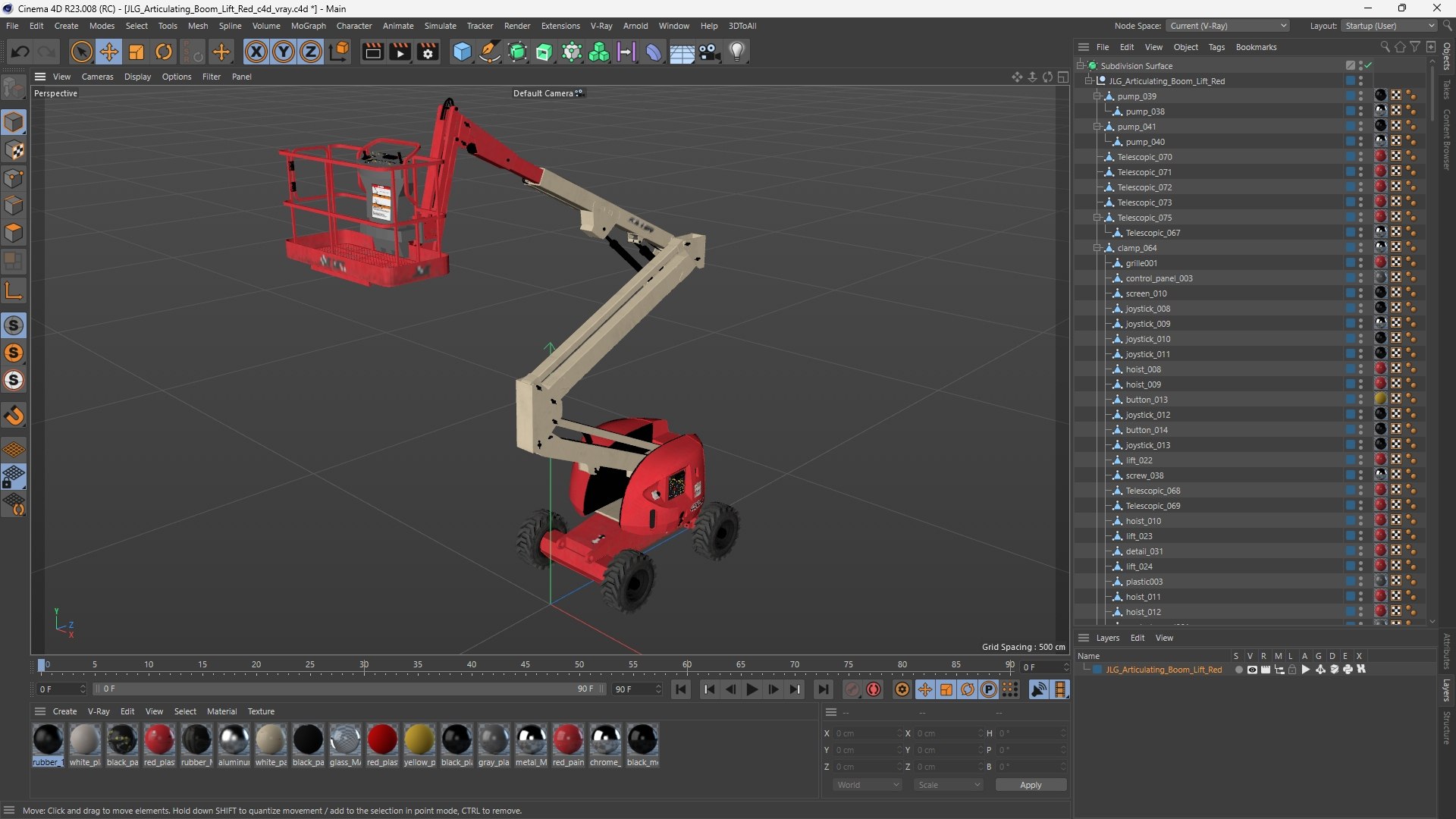Toggle Autokeying button
This screenshot has height=819, width=1456.
(x=874, y=689)
